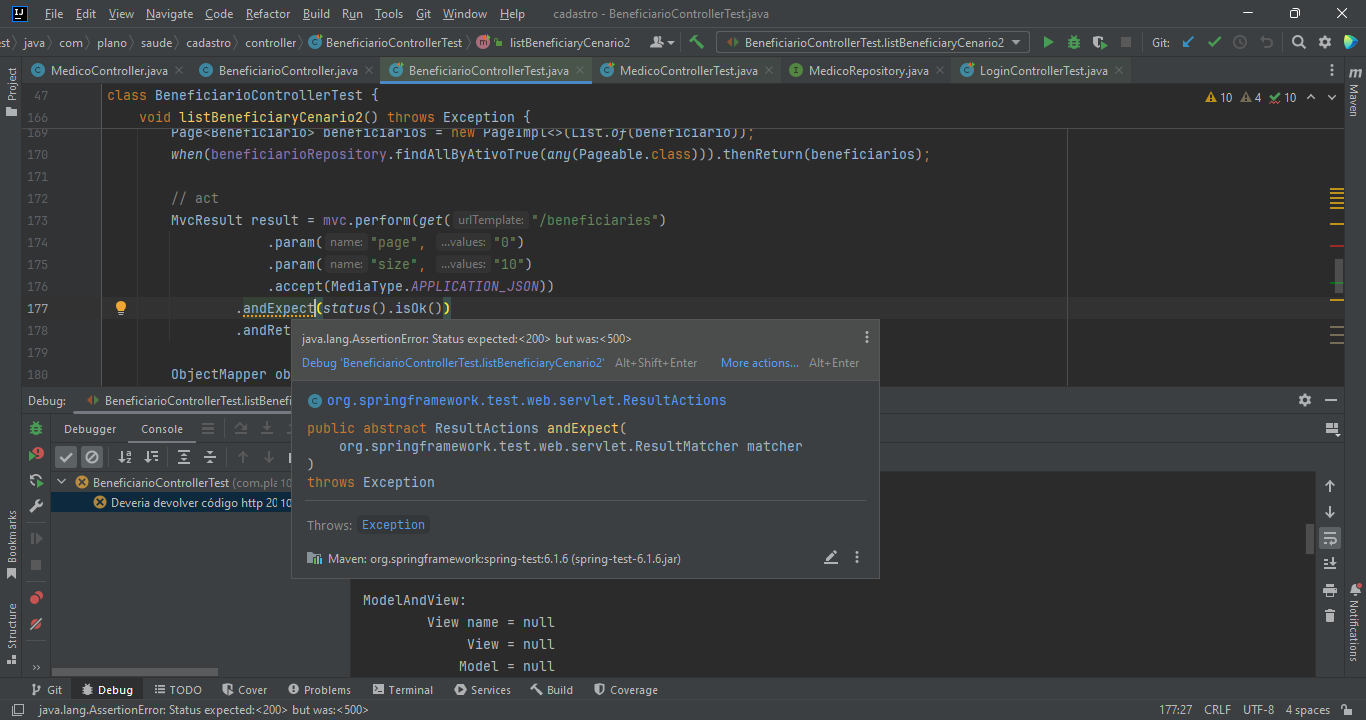Click the More actions... link

[x=760, y=363]
